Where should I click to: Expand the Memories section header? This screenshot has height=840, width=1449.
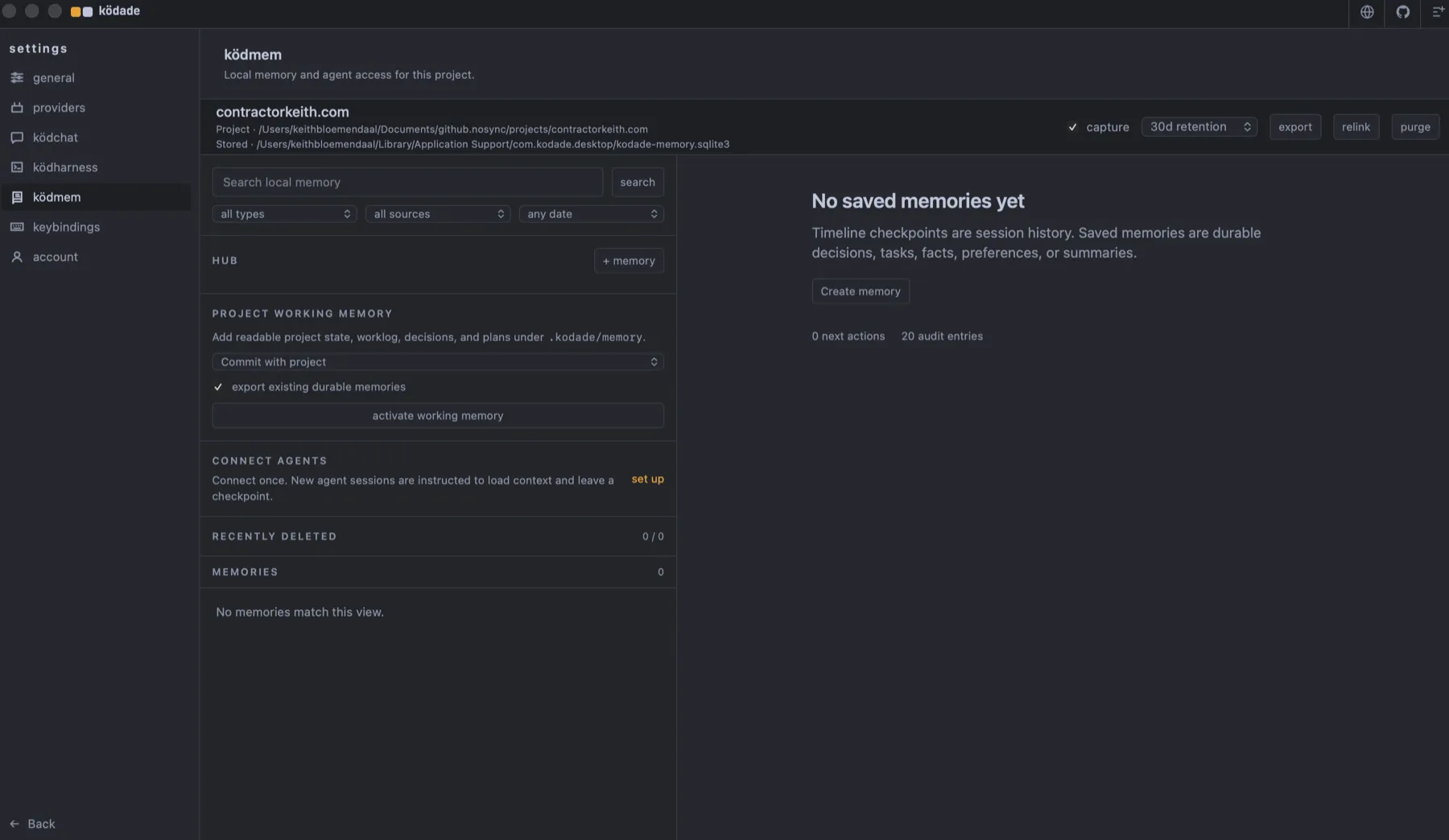pyautogui.click(x=438, y=572)
